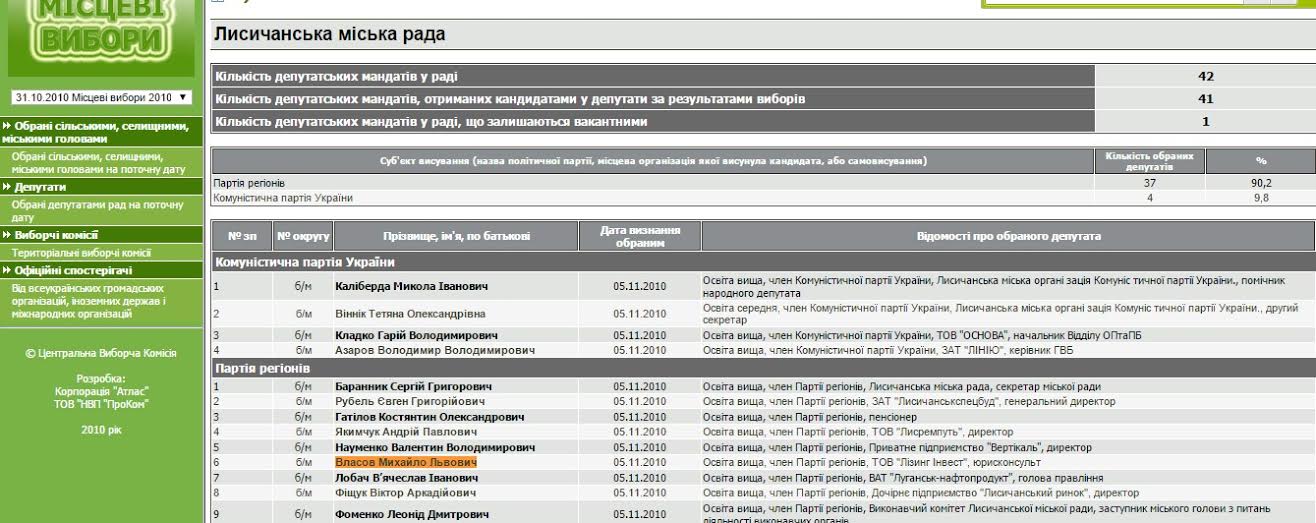
Task: Select deputy Баранник Сергій Григорович
Action: point(414,386)
